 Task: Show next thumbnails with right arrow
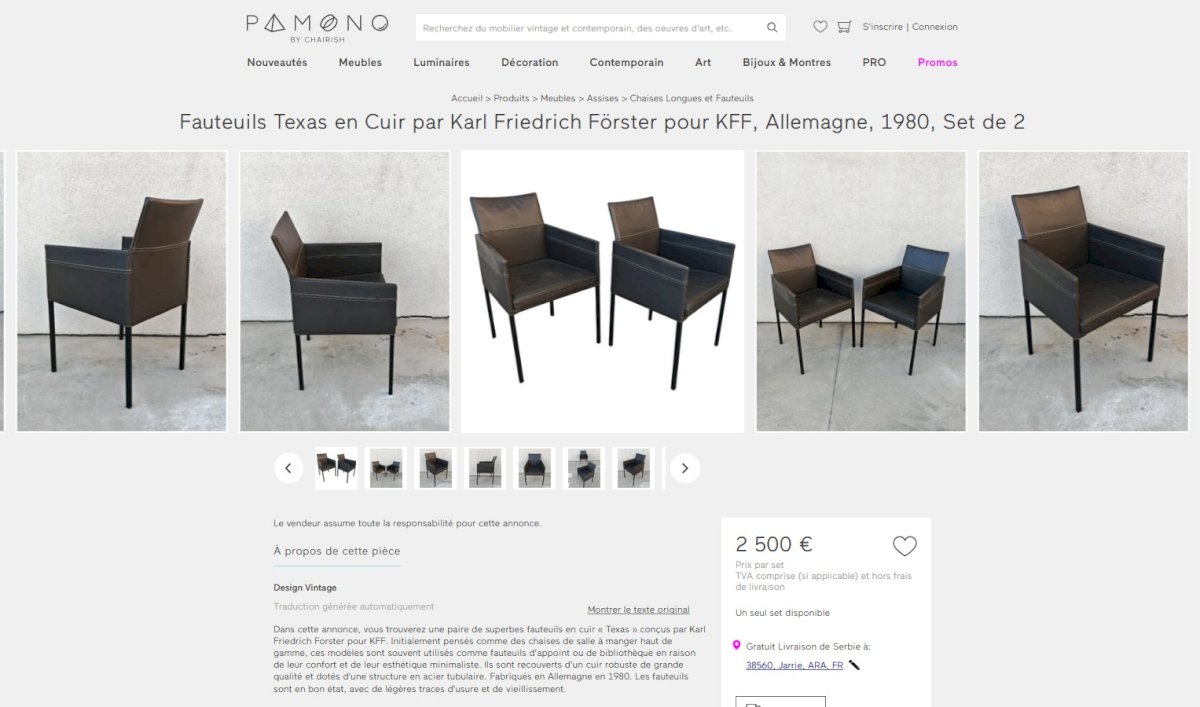tap(685, 468)
